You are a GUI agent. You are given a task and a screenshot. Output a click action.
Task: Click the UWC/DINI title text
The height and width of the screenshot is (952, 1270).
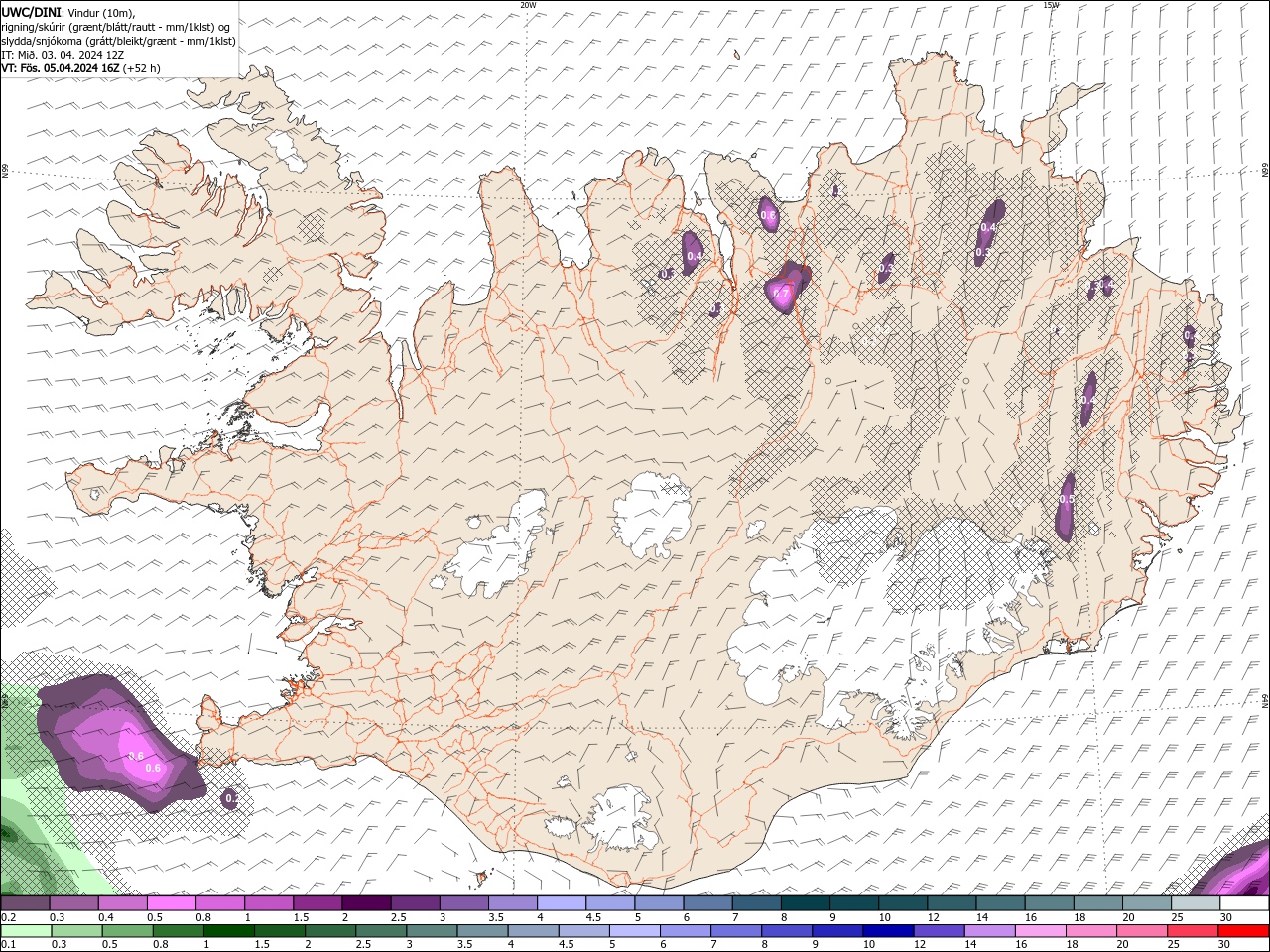coord(30,11)
